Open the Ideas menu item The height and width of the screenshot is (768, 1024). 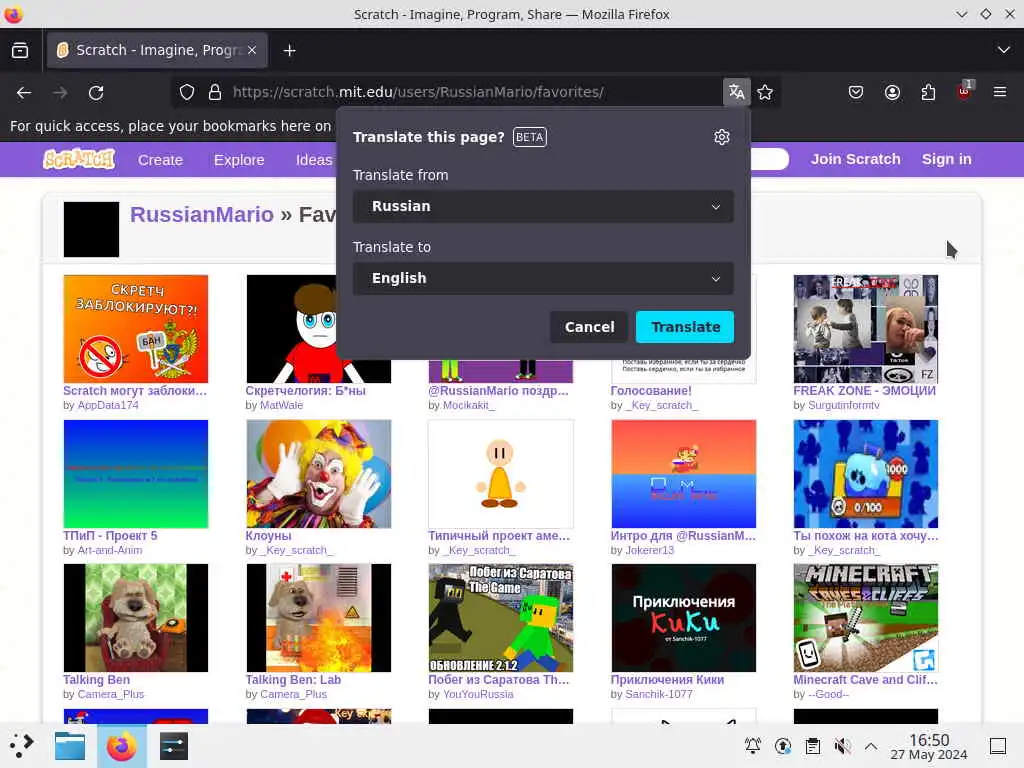pos(314,160)
